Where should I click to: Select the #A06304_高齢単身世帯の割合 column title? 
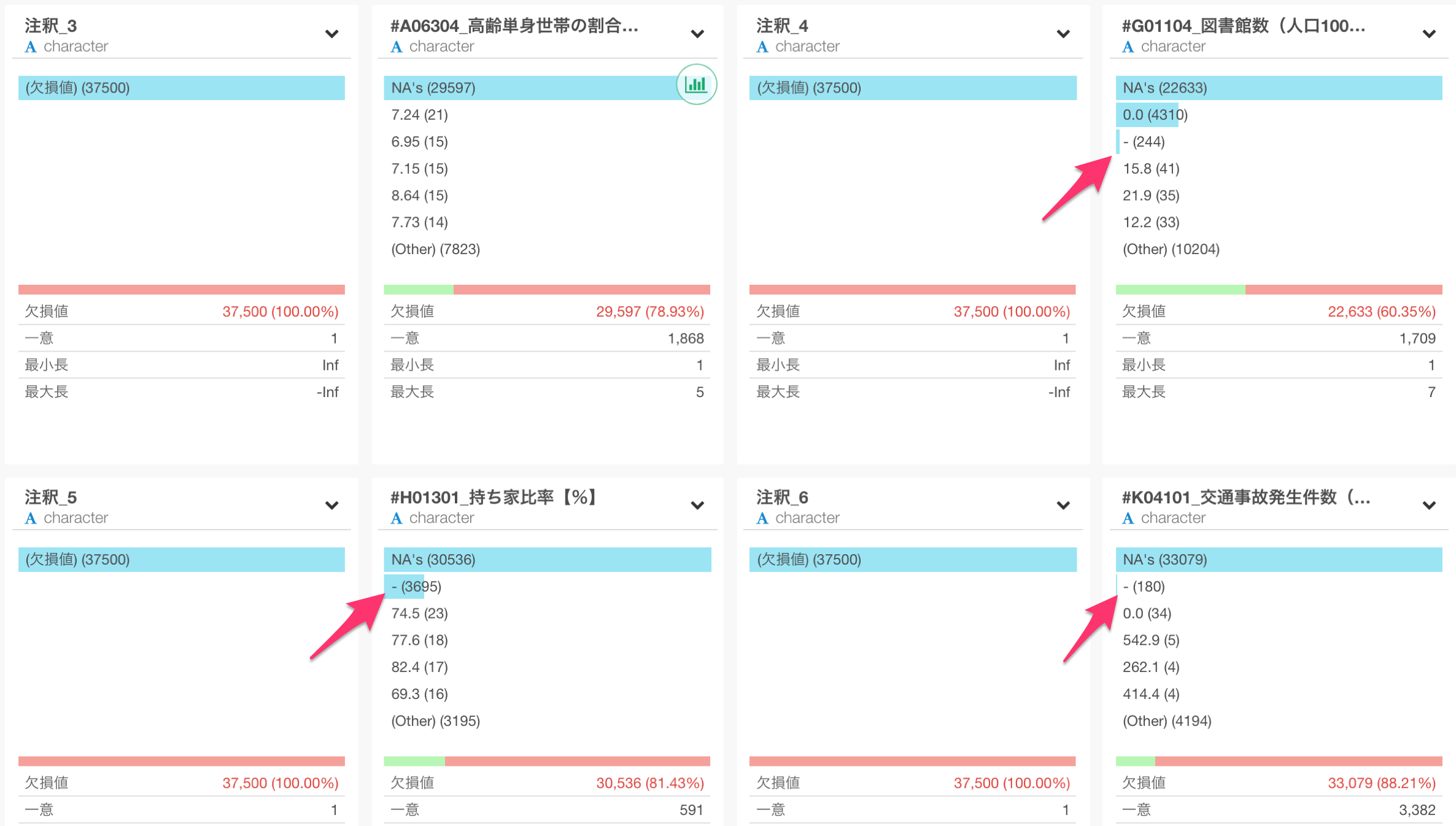[514, 26]
